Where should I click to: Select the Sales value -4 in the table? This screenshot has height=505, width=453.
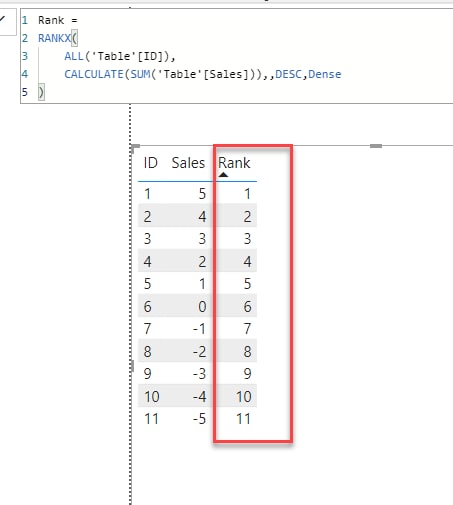point(199,397)
